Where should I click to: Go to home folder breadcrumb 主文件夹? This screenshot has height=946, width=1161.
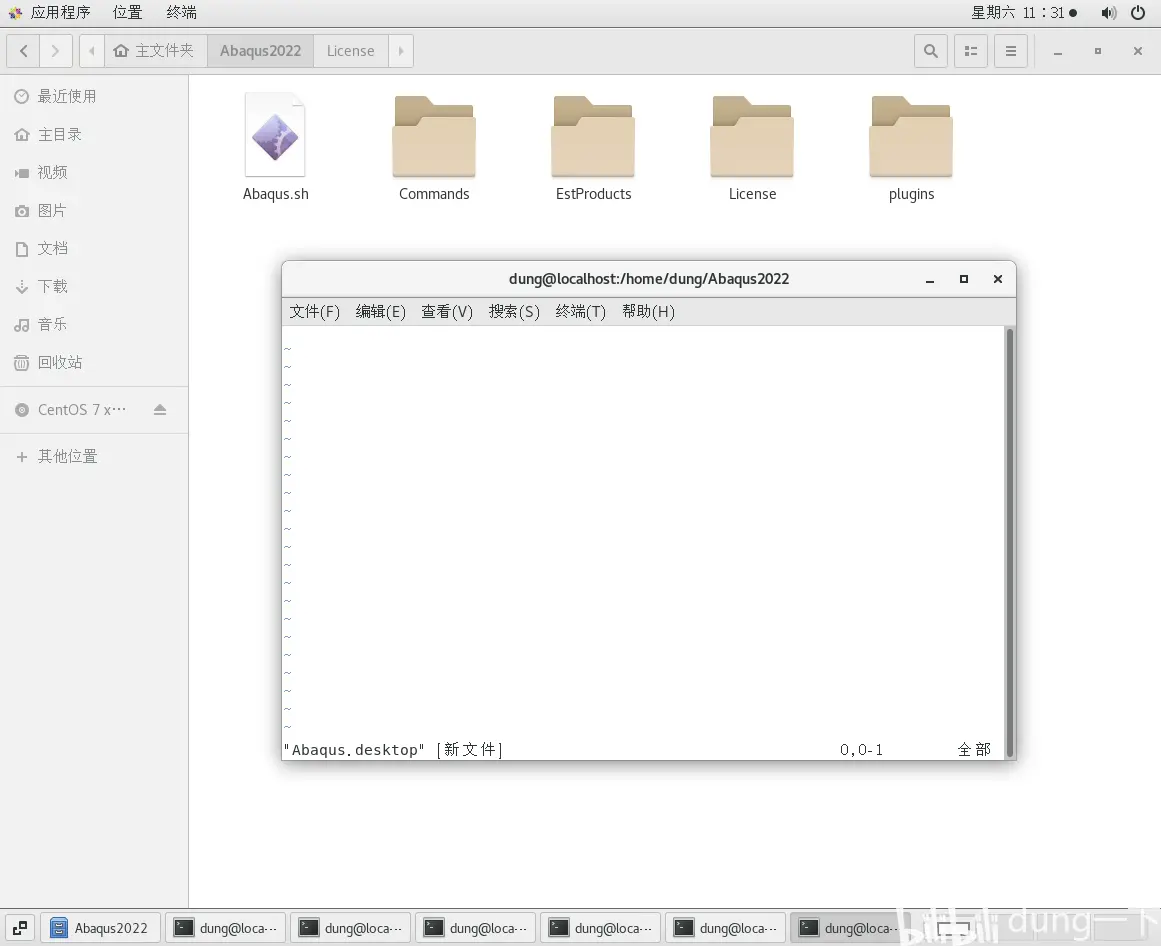(x=155, y=51)
